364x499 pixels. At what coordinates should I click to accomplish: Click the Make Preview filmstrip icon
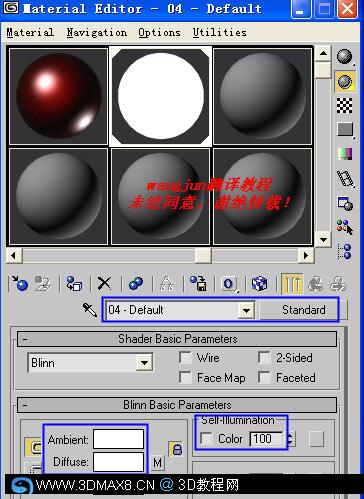(345, 178)
